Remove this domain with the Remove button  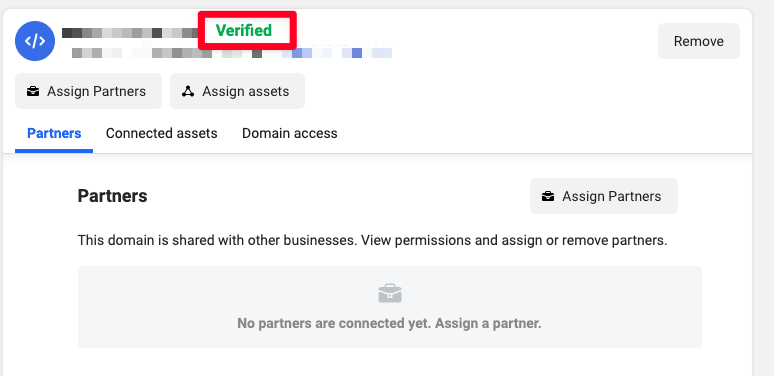tap(698, 41)
